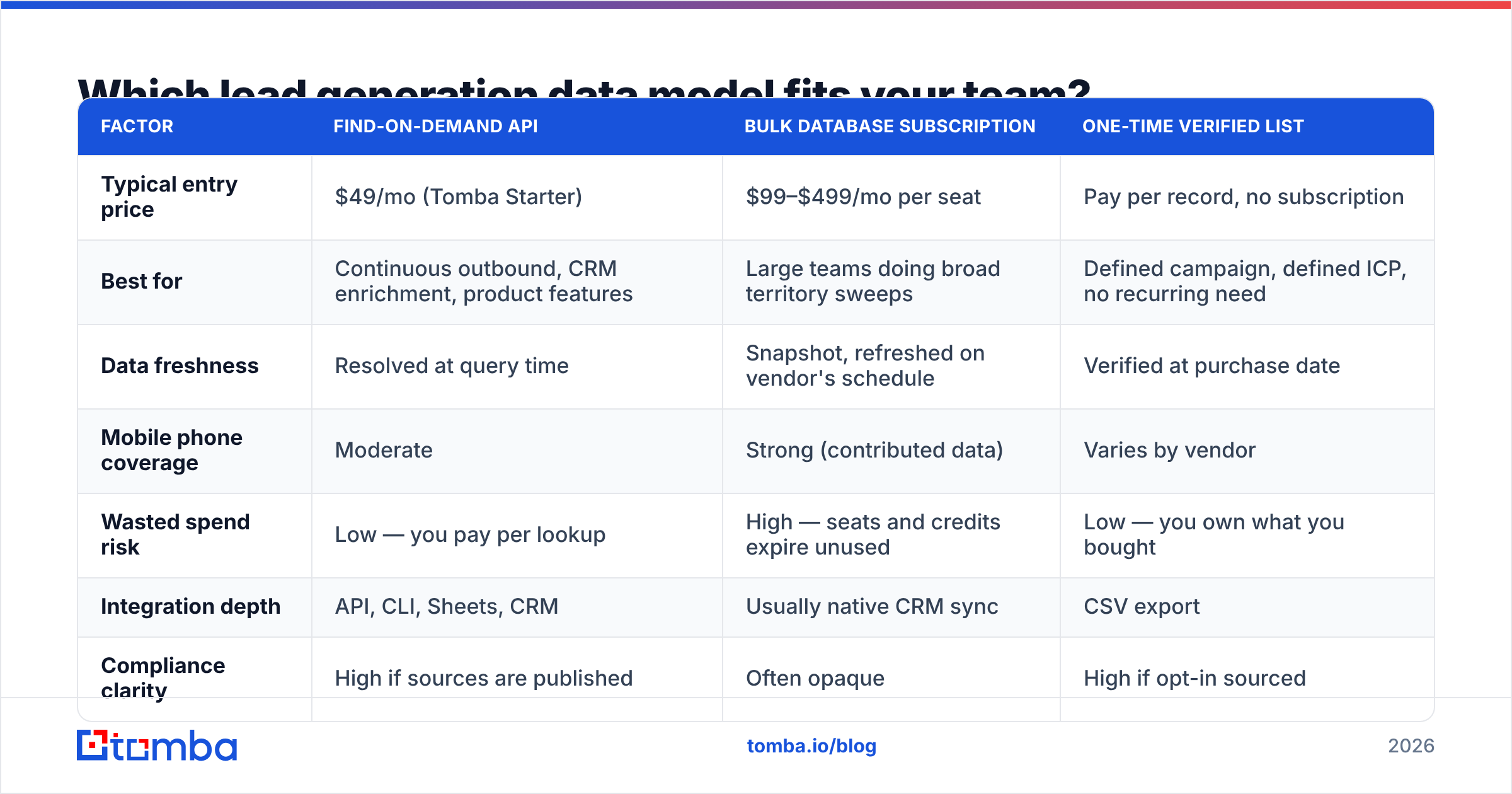
Task: Click the Tomba logo
Action: (x=157, y=745)
